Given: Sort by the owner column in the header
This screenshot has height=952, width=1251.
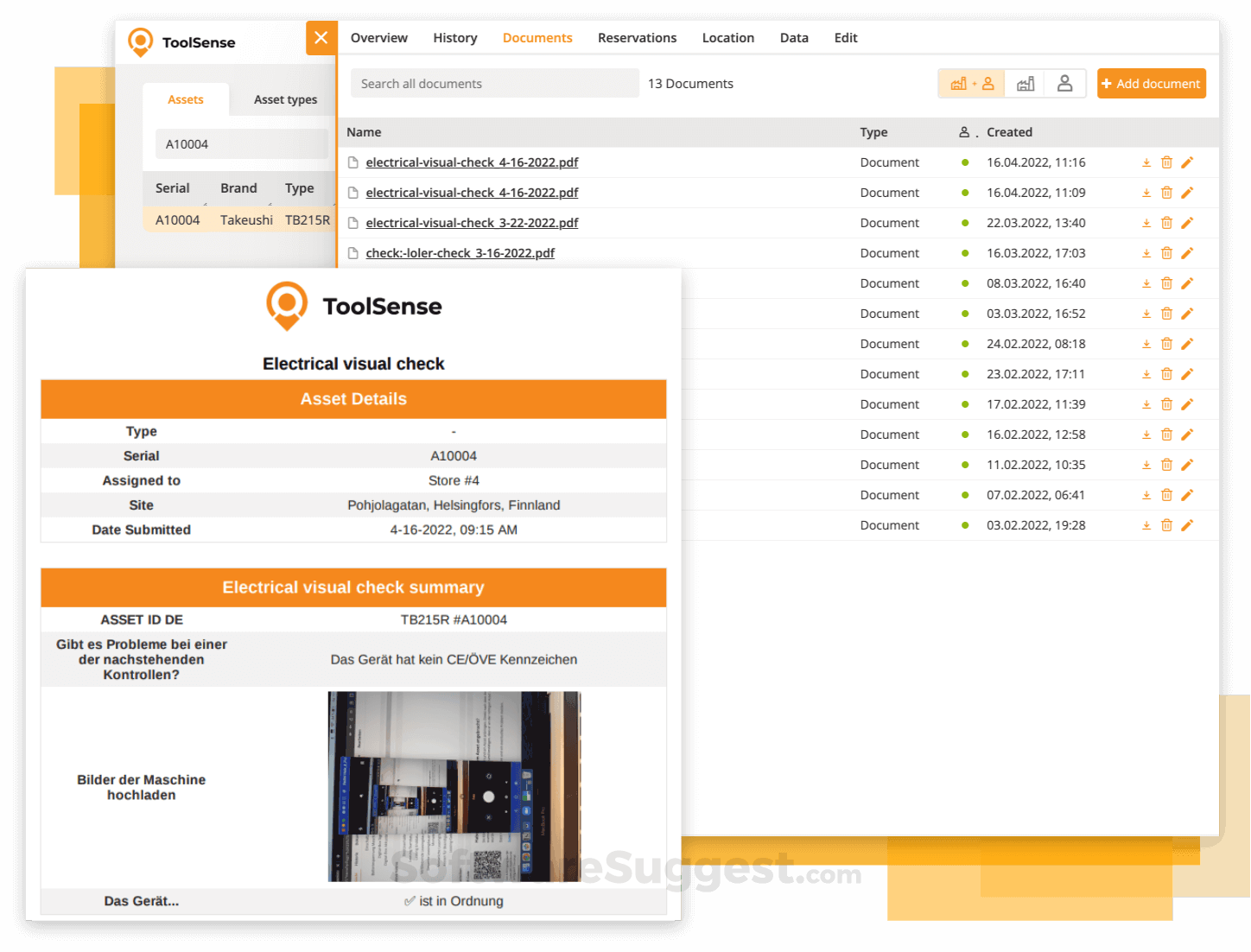Looking at the screenshot, I should 964,131.
